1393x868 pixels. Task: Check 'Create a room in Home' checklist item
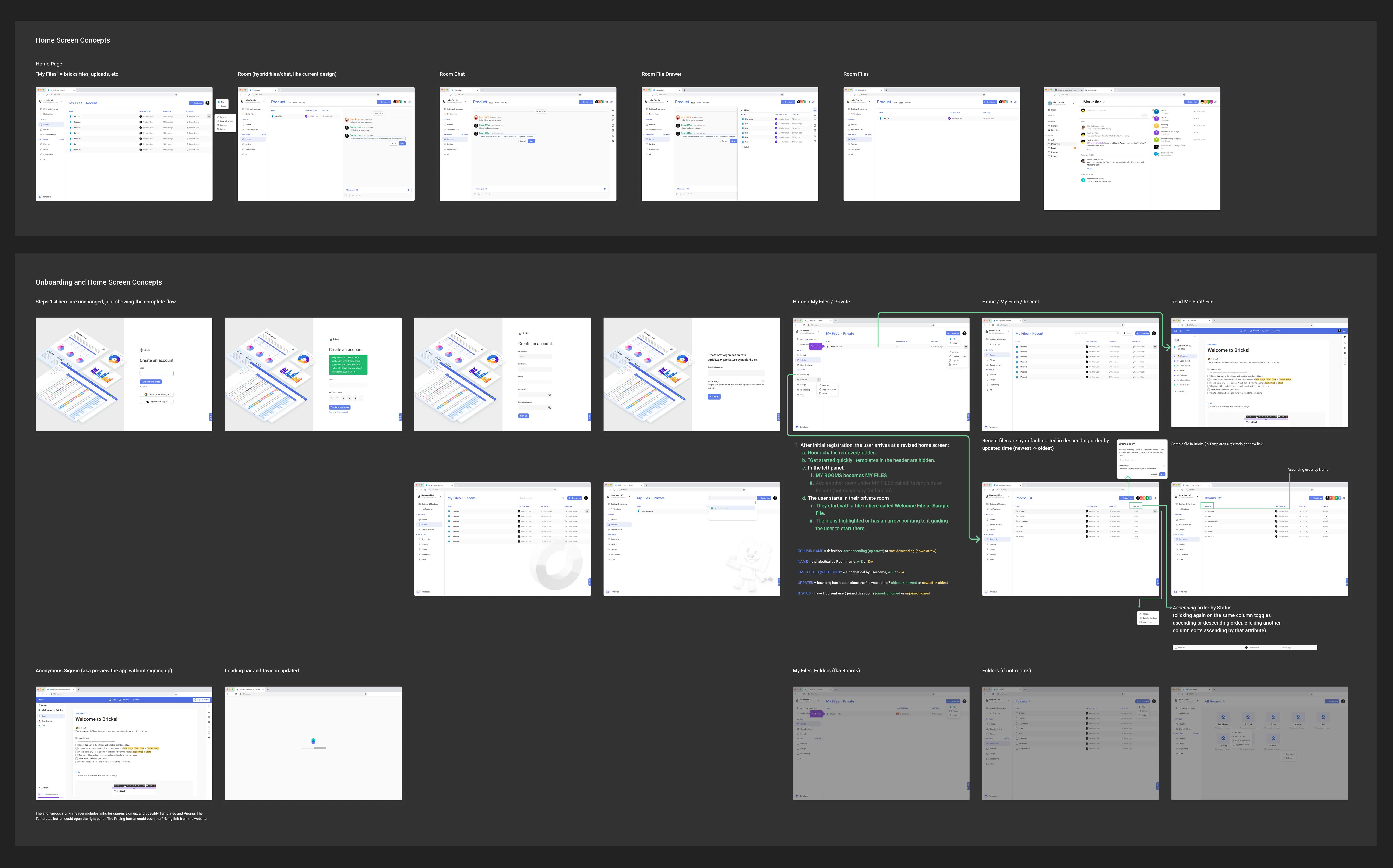[1209, 393]
